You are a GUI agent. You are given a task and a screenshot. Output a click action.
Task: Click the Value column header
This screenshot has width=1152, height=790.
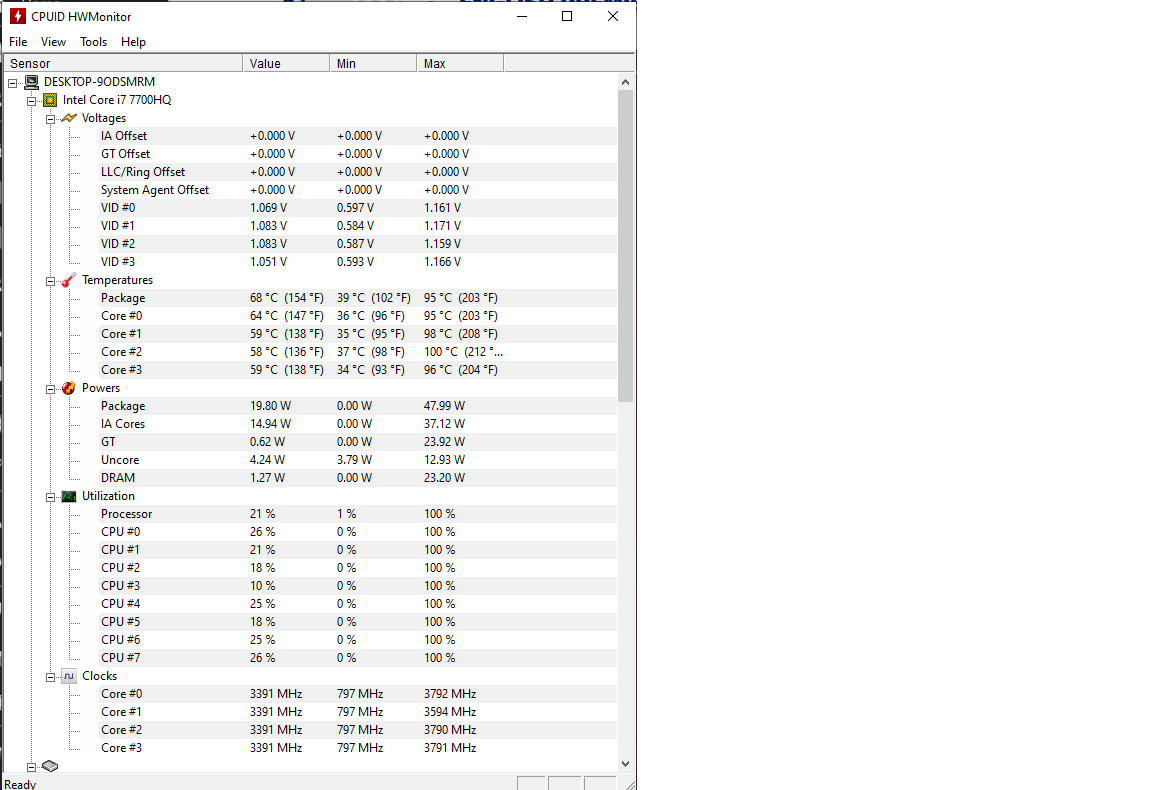click(x=285, y=64)
